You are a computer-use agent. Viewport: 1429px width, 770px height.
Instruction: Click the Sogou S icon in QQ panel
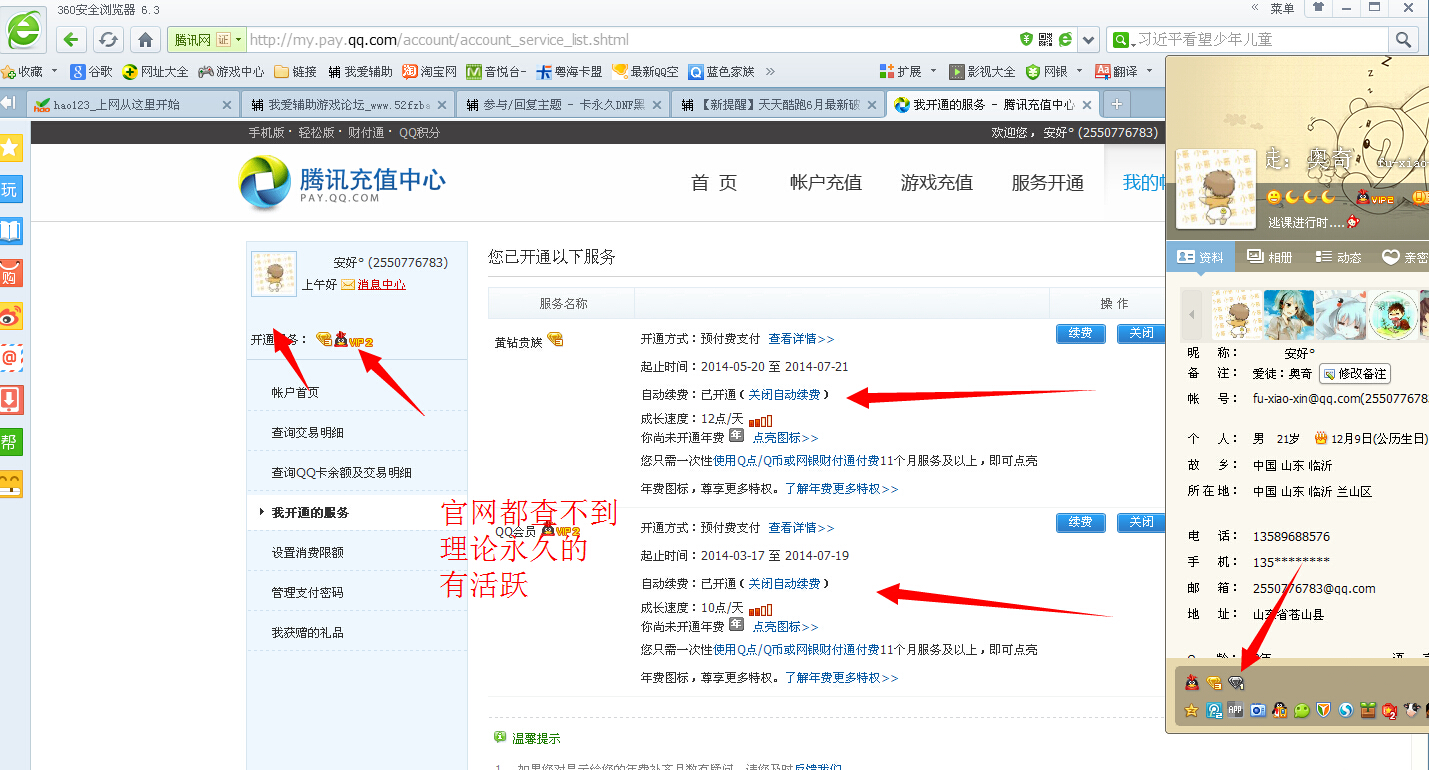pyautogui.click(x=1346, y=710)
